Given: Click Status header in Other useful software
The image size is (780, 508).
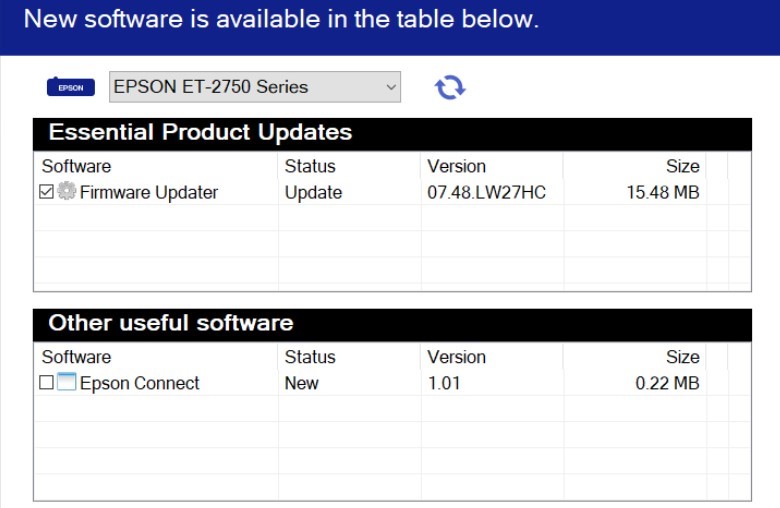Looking at the screenshot, I should point(310,357).
